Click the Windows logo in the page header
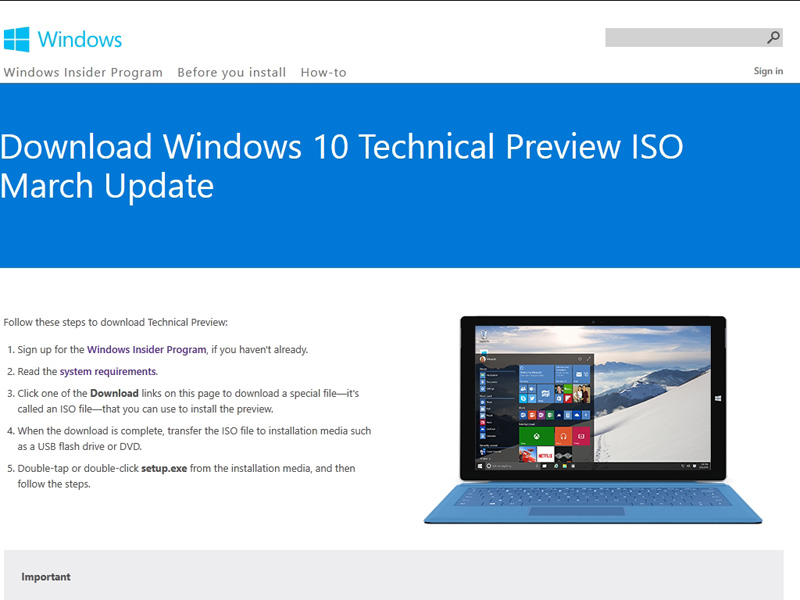 [x=18, y=39]
